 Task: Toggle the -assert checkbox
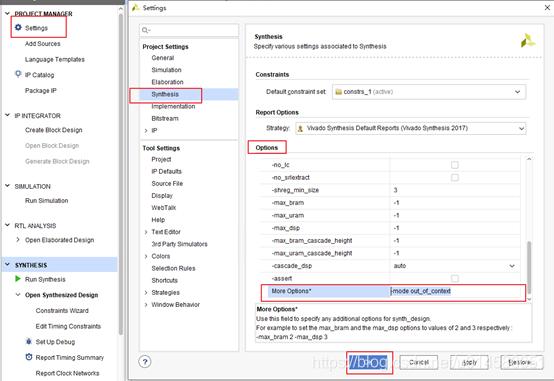[x=455, y=279]
